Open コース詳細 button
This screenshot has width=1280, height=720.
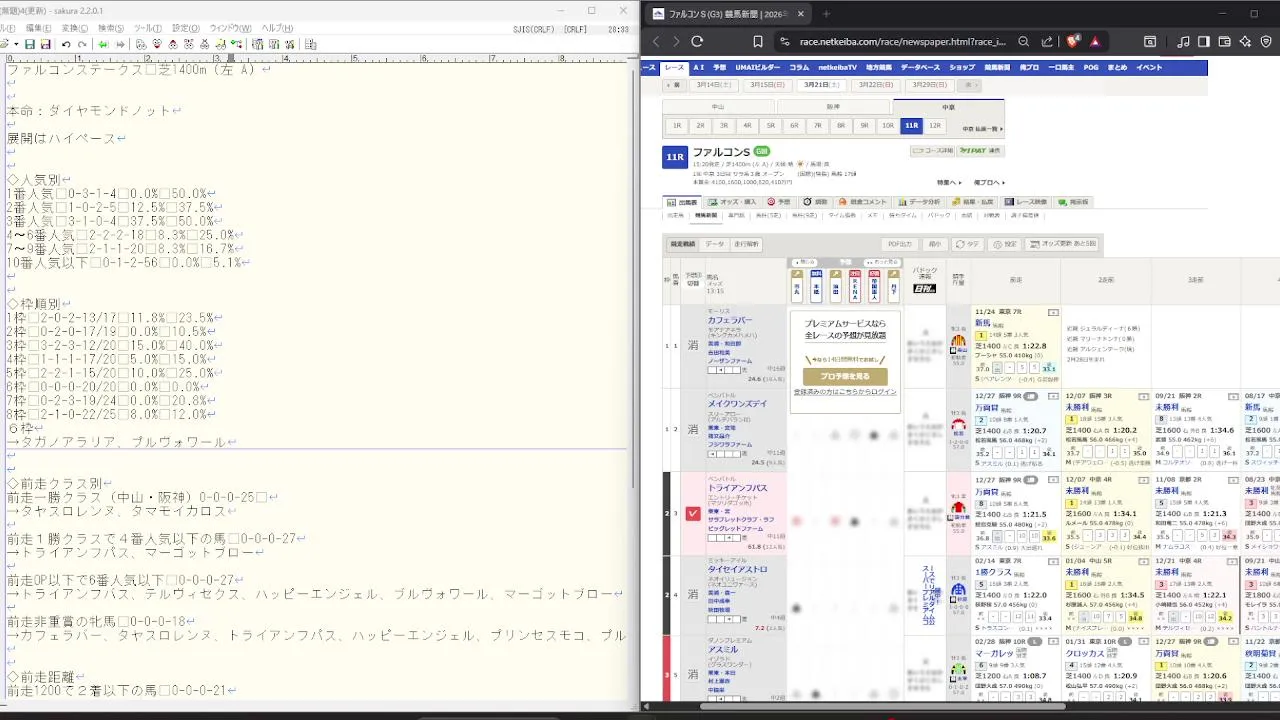pos(930,151)
